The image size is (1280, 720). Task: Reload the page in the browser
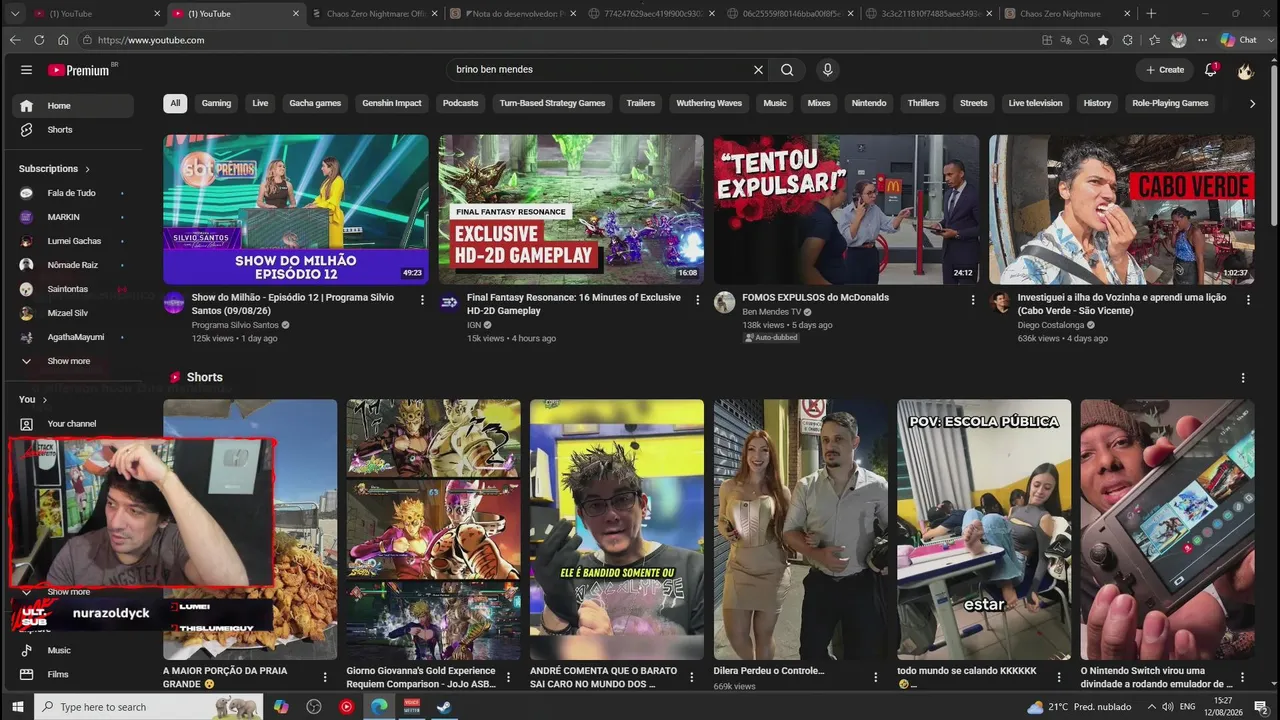tap(39, 40)
